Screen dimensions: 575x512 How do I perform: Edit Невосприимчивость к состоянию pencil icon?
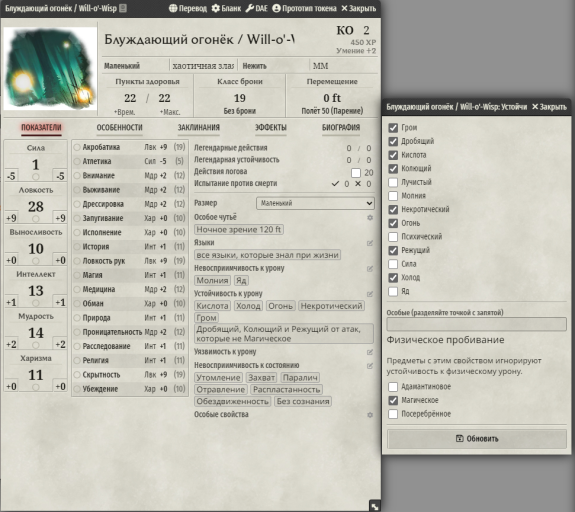pos(370,366)
